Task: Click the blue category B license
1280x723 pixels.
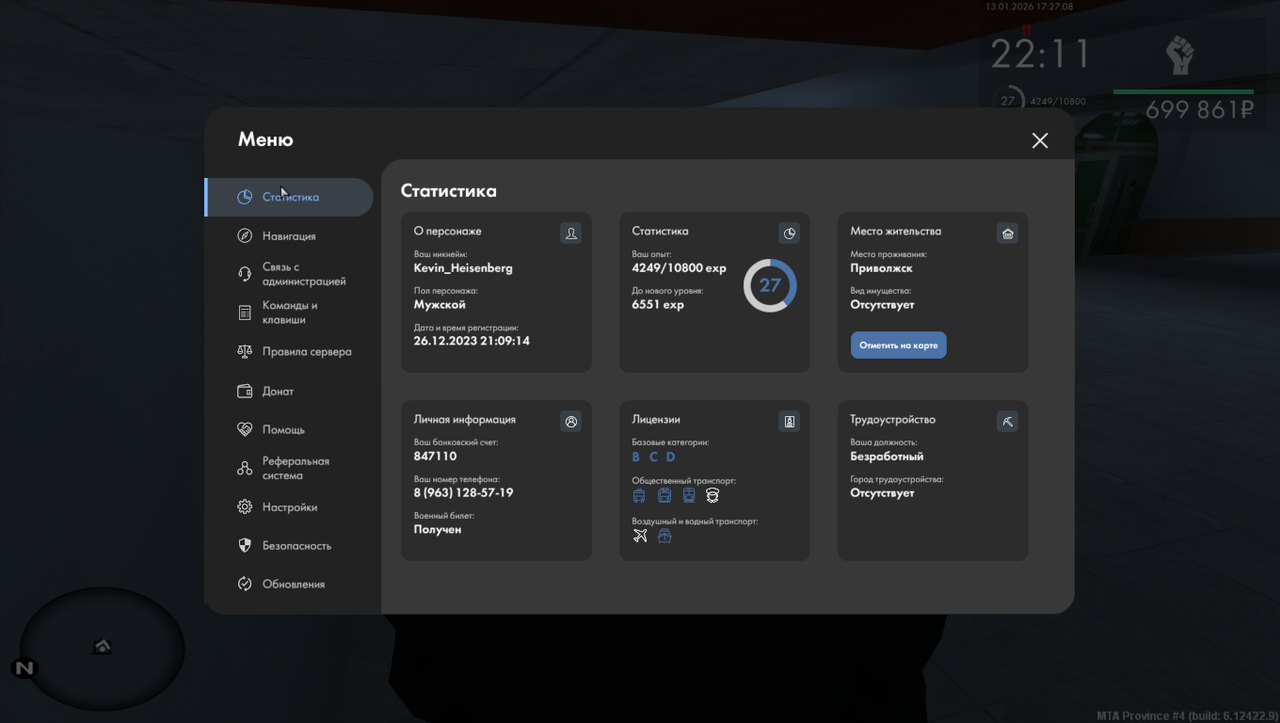Action: pos(636,457)
